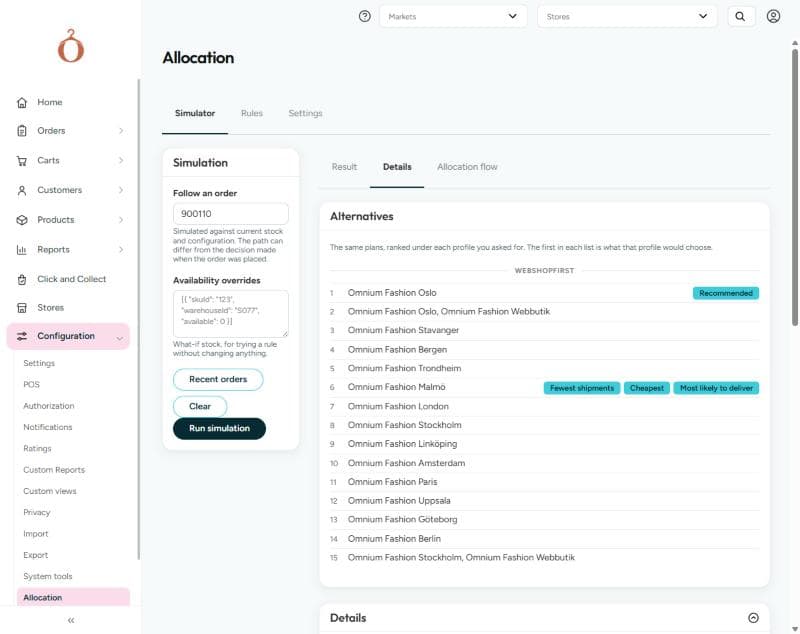Click the Recommended badge on Oslo
The height and width of the screenshot is (634, 800).
726,293
